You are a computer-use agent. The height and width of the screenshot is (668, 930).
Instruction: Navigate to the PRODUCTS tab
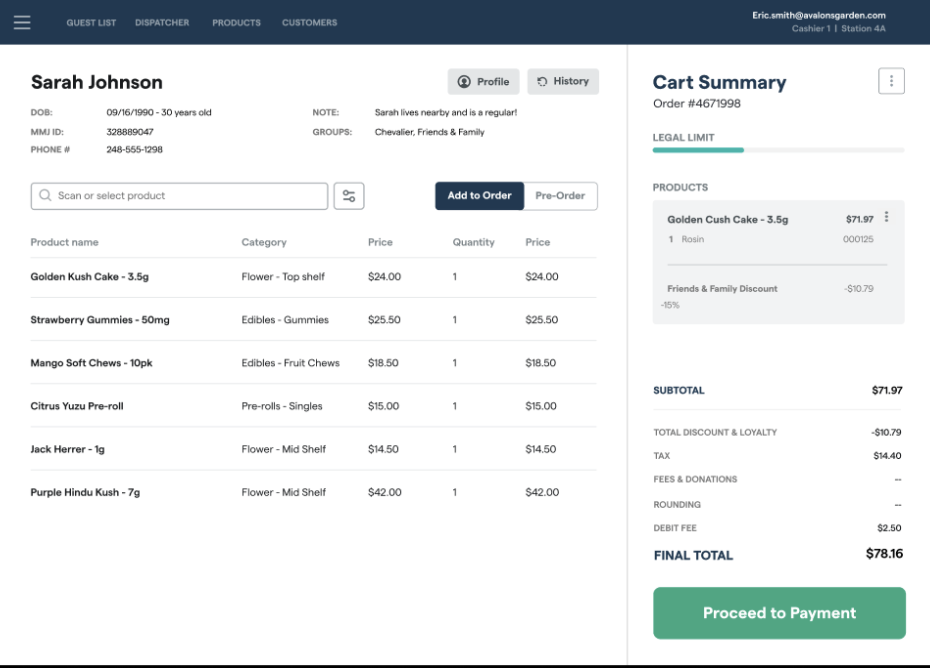tap(236, 22)
